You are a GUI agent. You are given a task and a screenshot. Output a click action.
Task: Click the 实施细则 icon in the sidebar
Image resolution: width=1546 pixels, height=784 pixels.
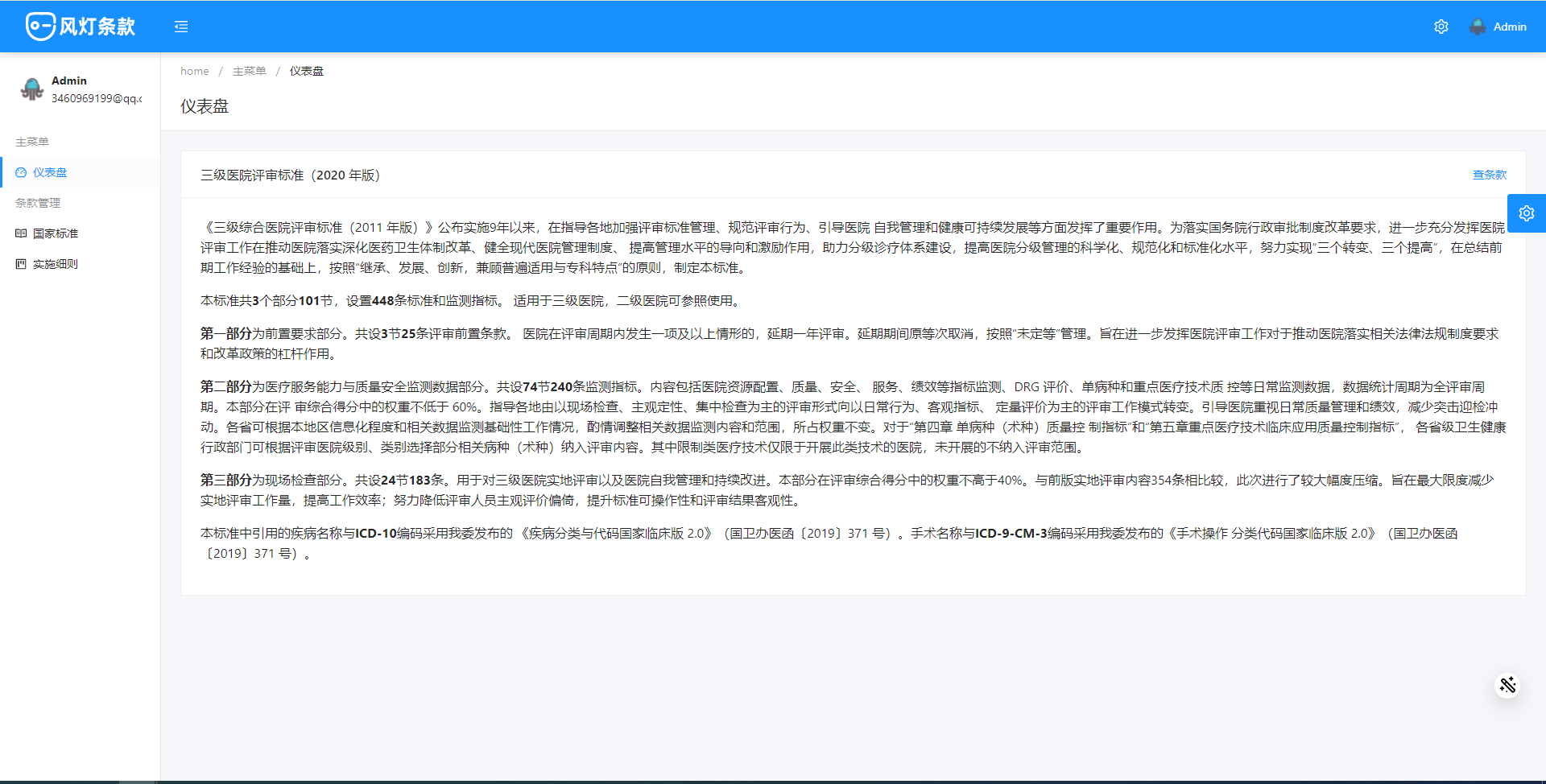click(x=21, y=264)
